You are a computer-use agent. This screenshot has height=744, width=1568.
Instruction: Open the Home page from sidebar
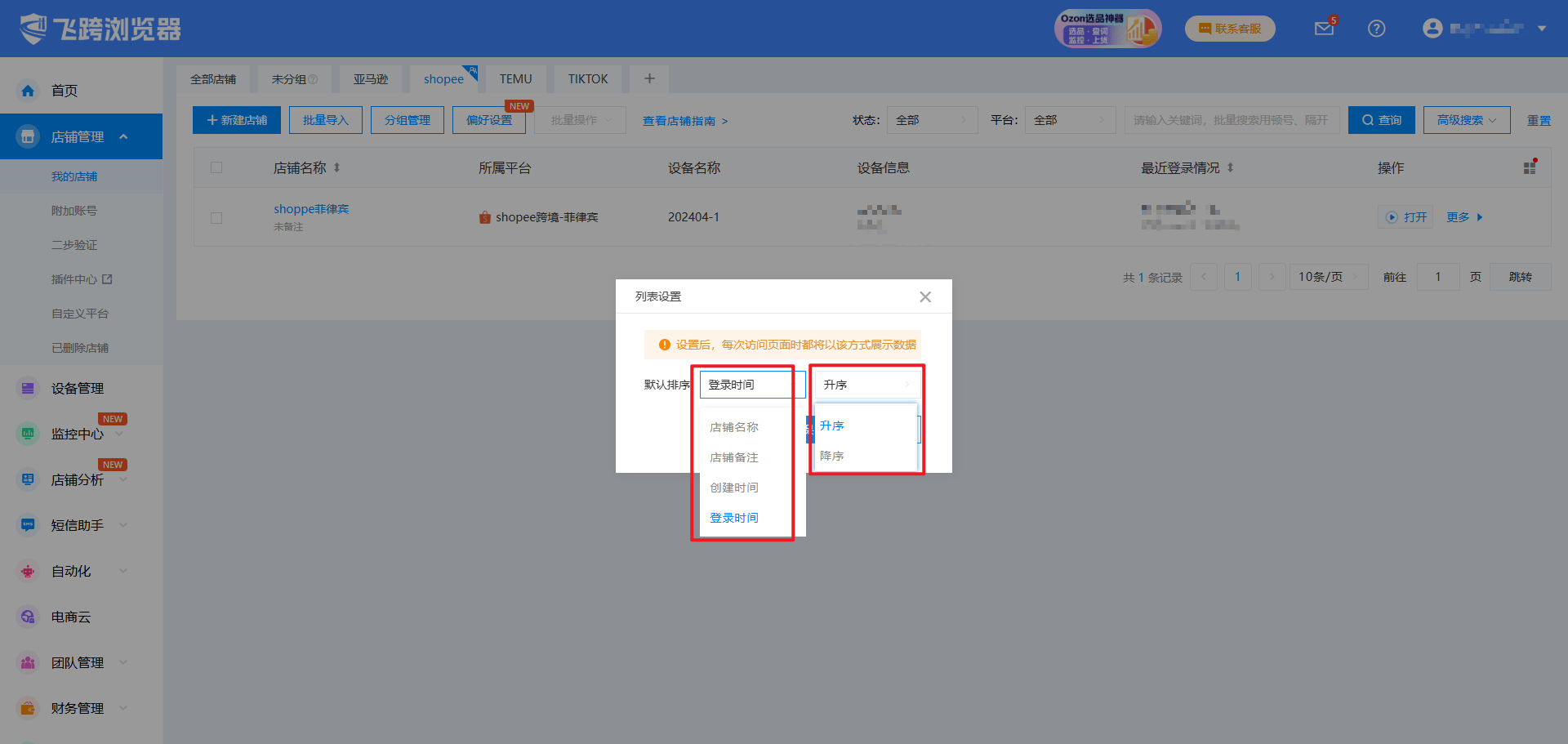pos(65,91)
